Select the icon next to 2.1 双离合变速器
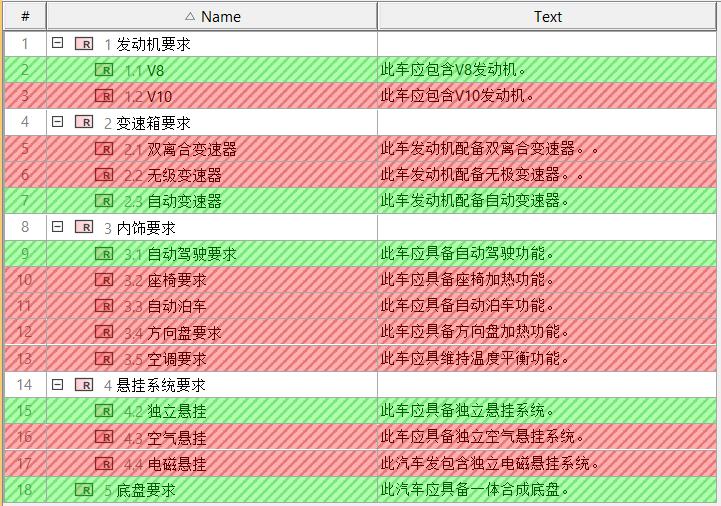 [x=104, y=149]
